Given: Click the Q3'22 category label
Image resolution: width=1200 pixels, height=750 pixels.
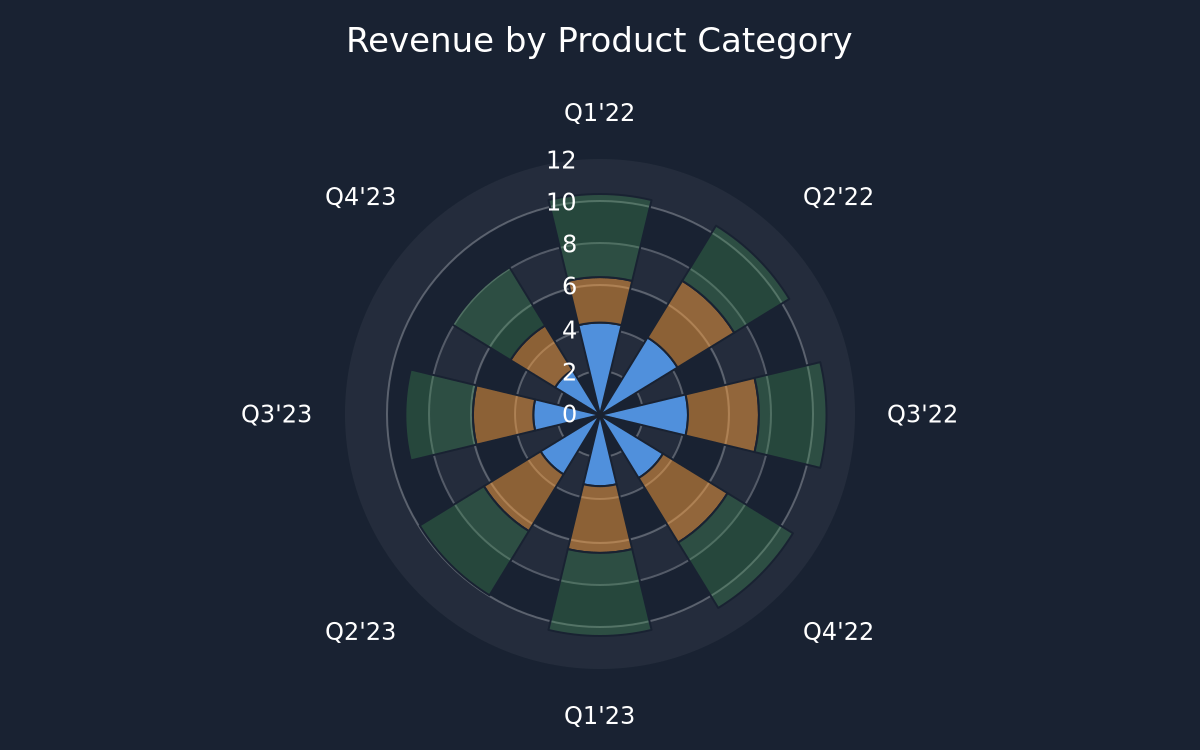Looking at the screenshot, I should tap(922, 414).
